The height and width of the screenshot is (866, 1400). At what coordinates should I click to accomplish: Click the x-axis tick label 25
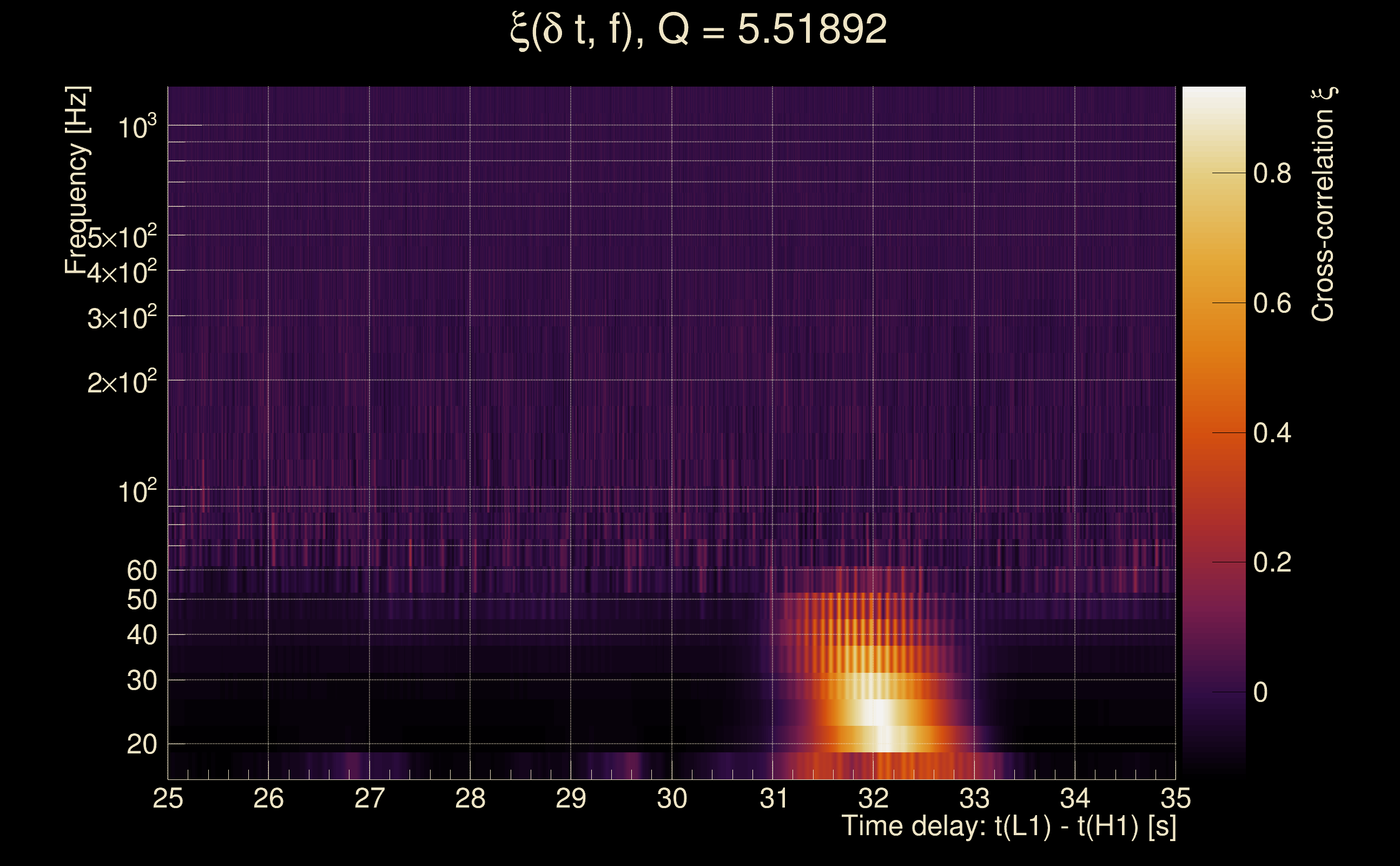[x=168, y=798]
